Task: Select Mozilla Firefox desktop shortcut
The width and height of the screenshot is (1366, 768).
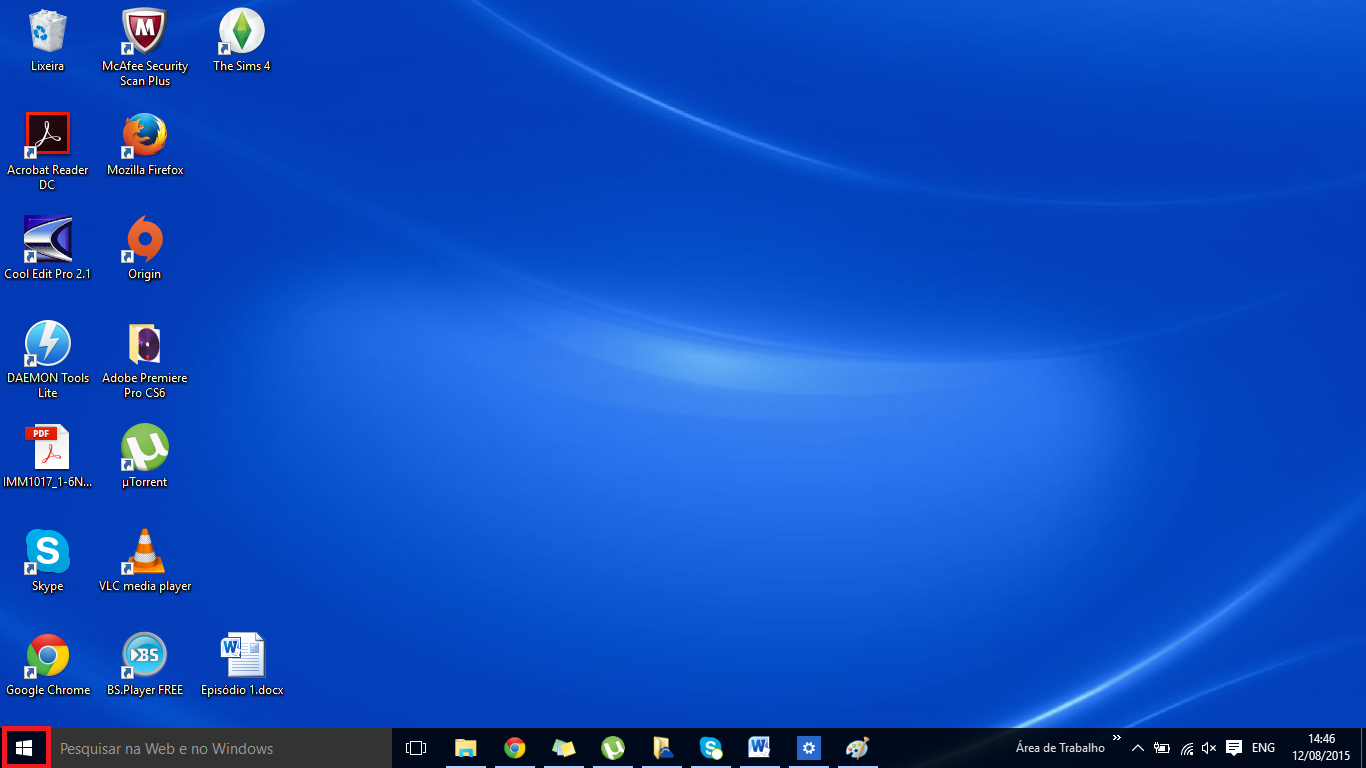Action: click(x=145, y=145)
